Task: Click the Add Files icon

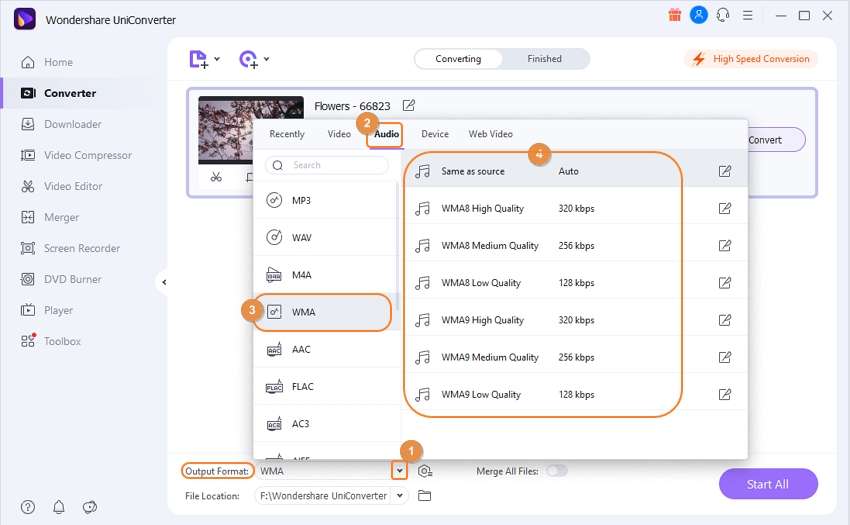Action: click(198, 59)
